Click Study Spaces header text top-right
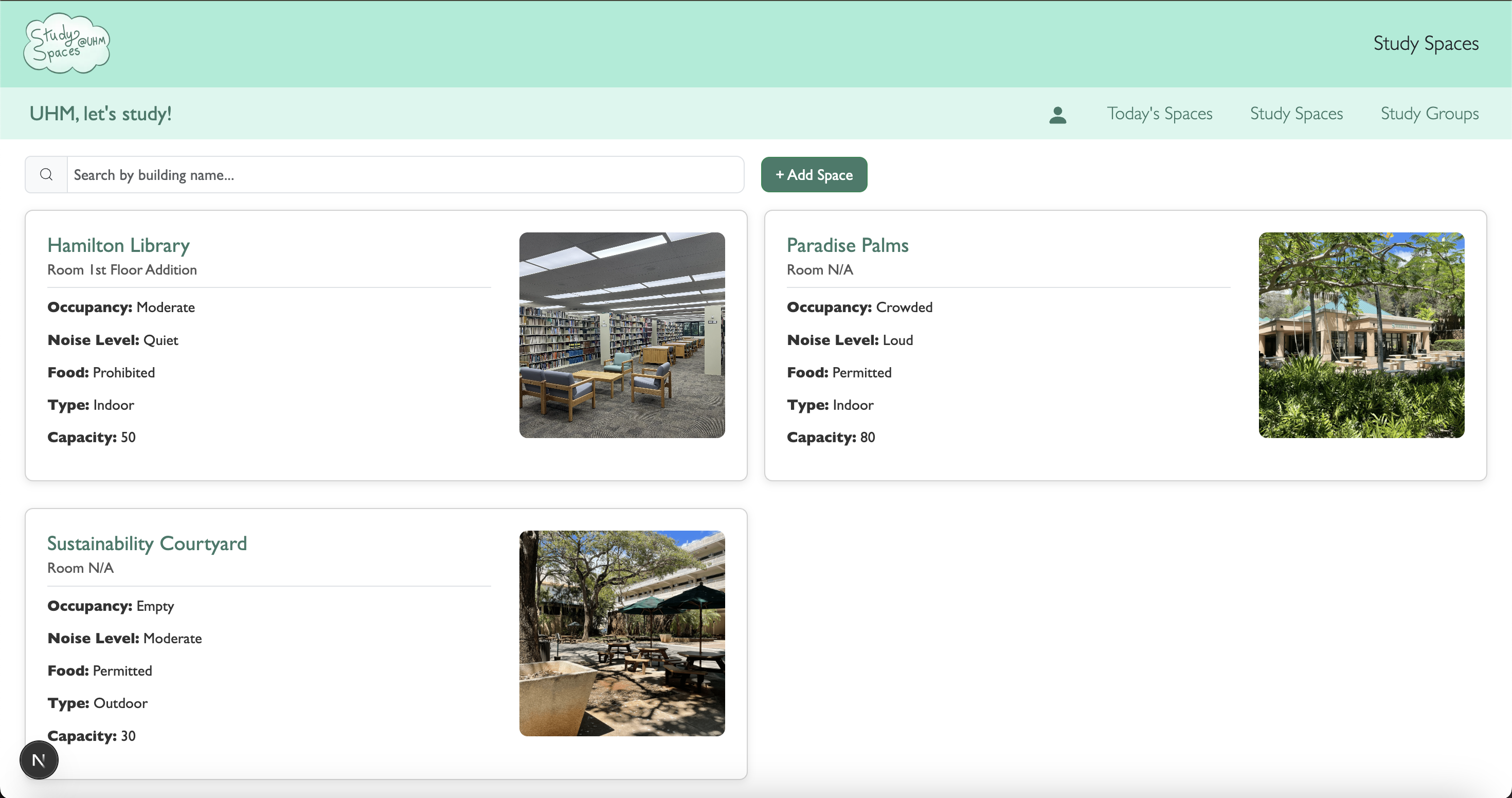 coord(1425,43)
